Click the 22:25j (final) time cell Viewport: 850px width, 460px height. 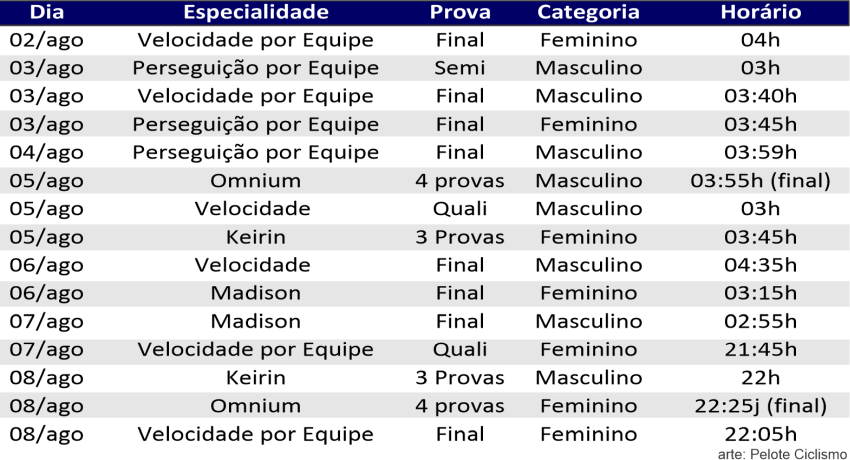pyautogui.click(x=760, y=406)
